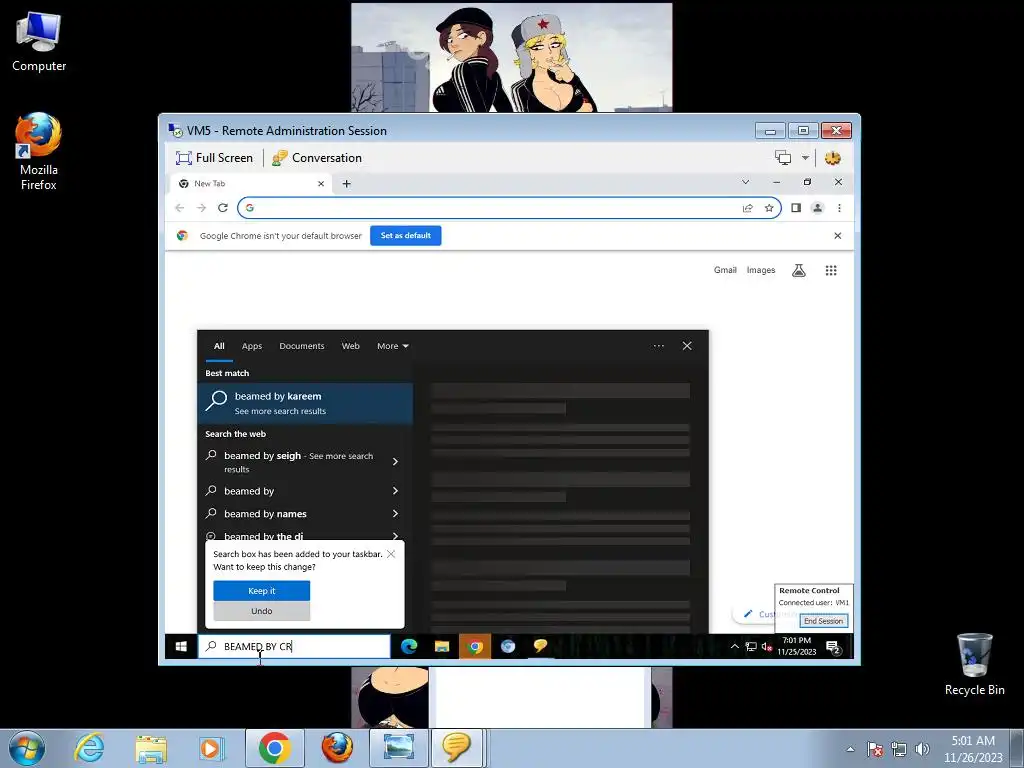Open Chrome three-dot menu

839,208
